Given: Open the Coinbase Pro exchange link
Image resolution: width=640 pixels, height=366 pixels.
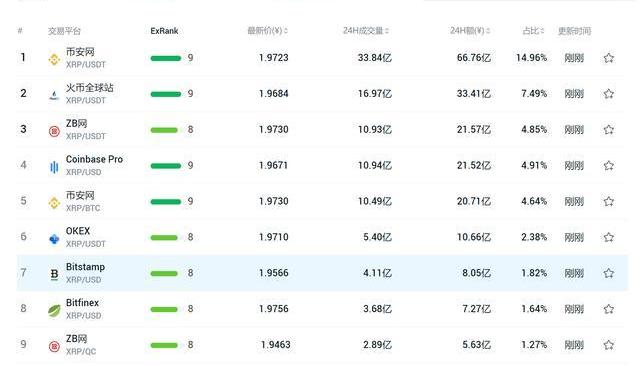Looking at the screenshot, I should click(94, 159).
